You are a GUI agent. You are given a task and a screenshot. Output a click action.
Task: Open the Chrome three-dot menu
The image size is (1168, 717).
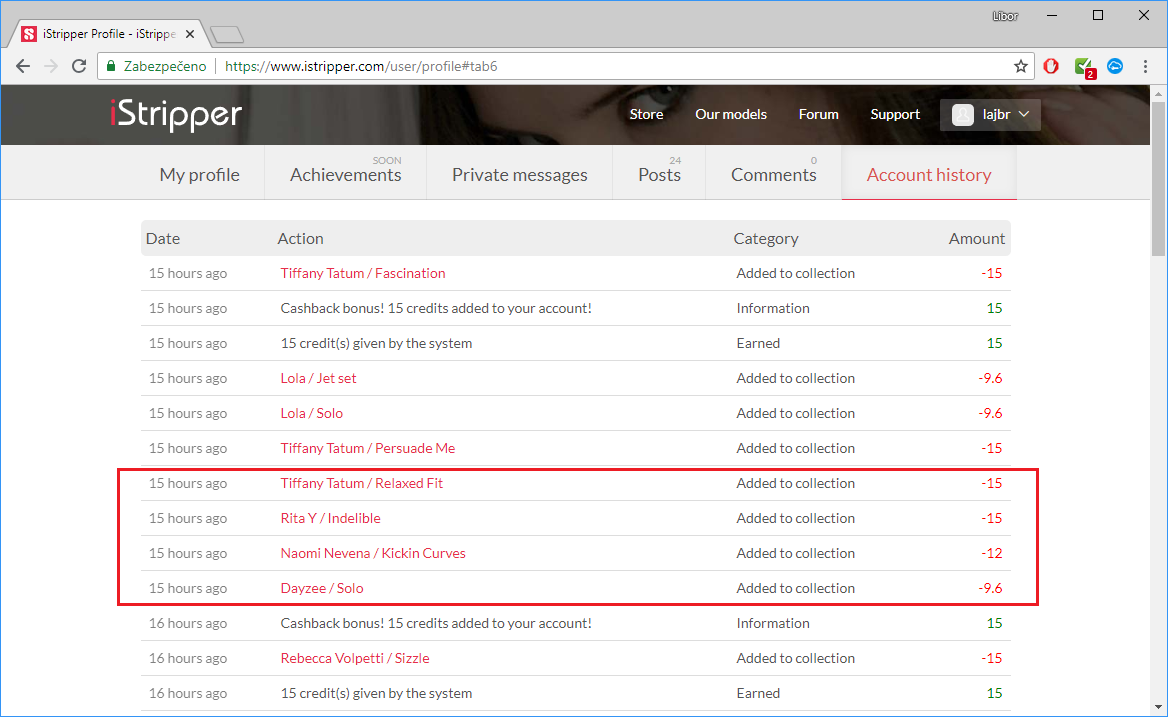[1146, 66]
